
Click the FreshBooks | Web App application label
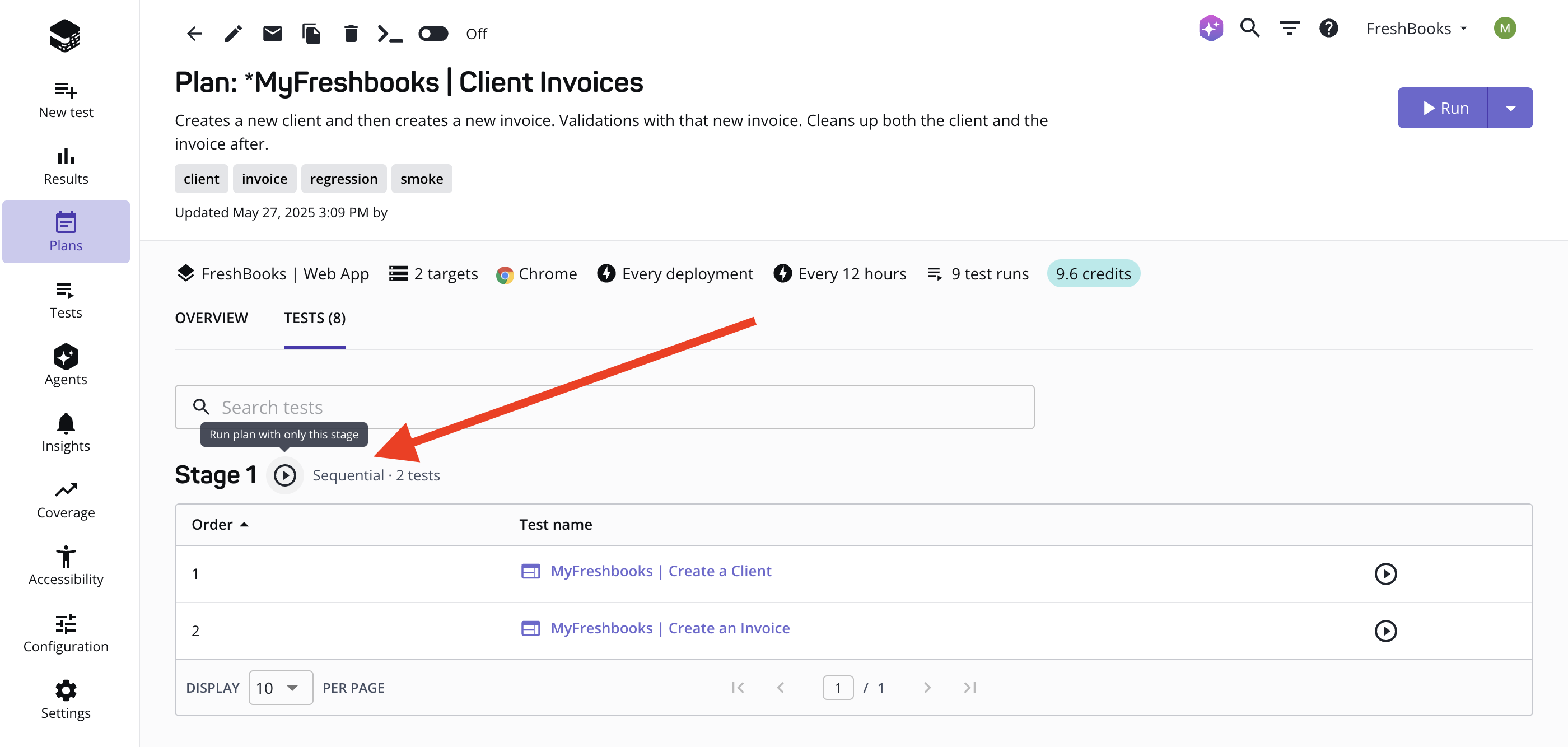tap(273, 274)
